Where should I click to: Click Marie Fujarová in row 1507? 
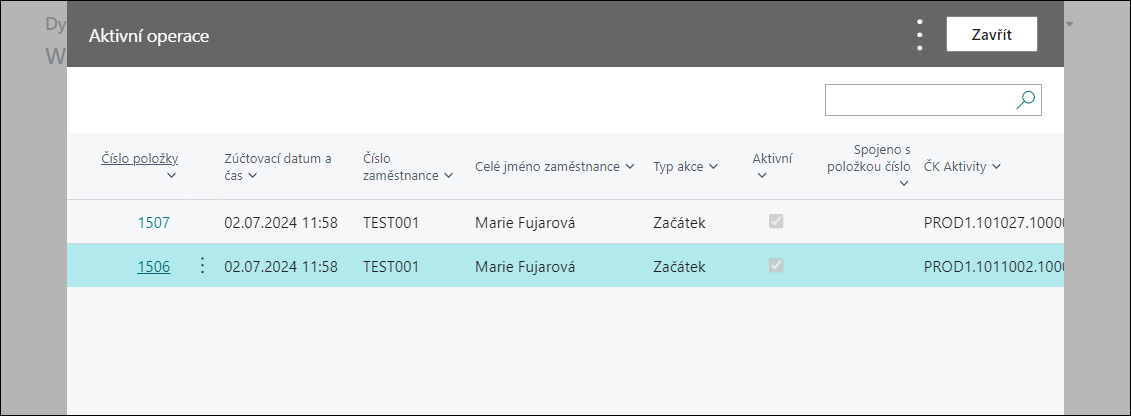tap(525, 223)
